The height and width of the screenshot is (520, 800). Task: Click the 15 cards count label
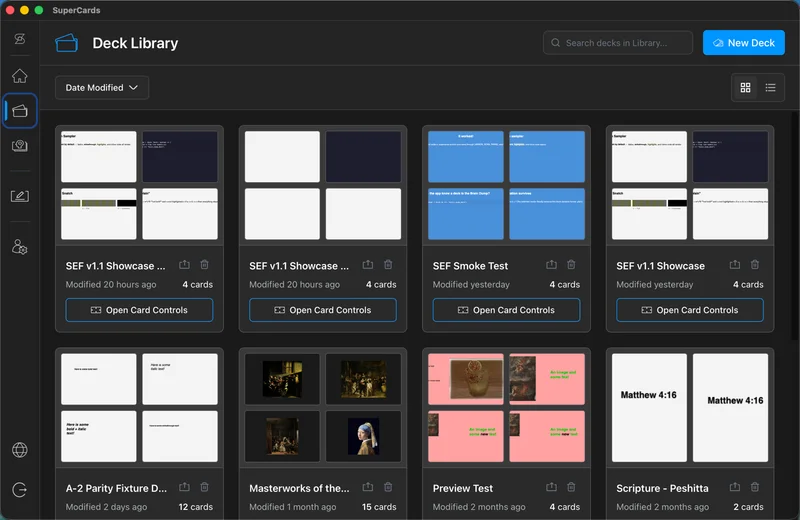379,507
